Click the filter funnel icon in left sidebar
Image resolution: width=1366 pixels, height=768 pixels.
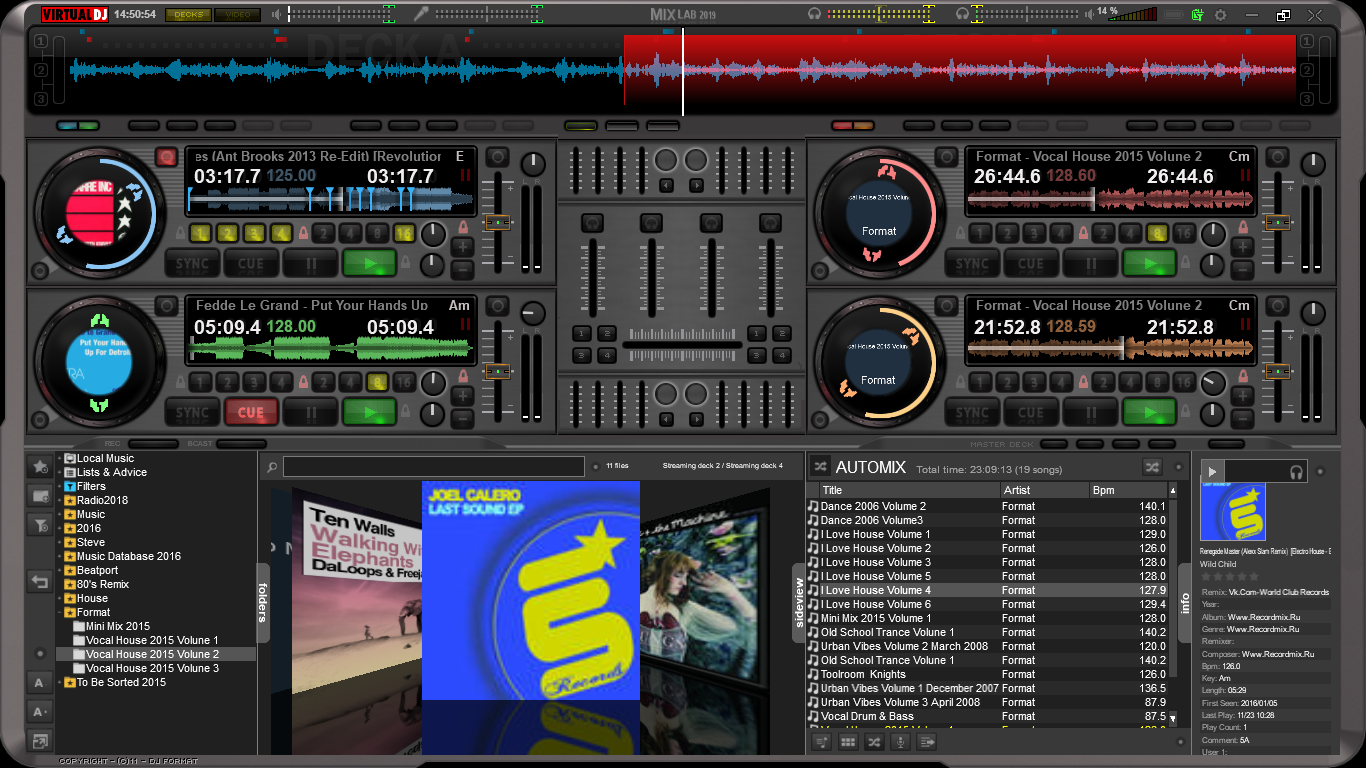click(40, 524)
